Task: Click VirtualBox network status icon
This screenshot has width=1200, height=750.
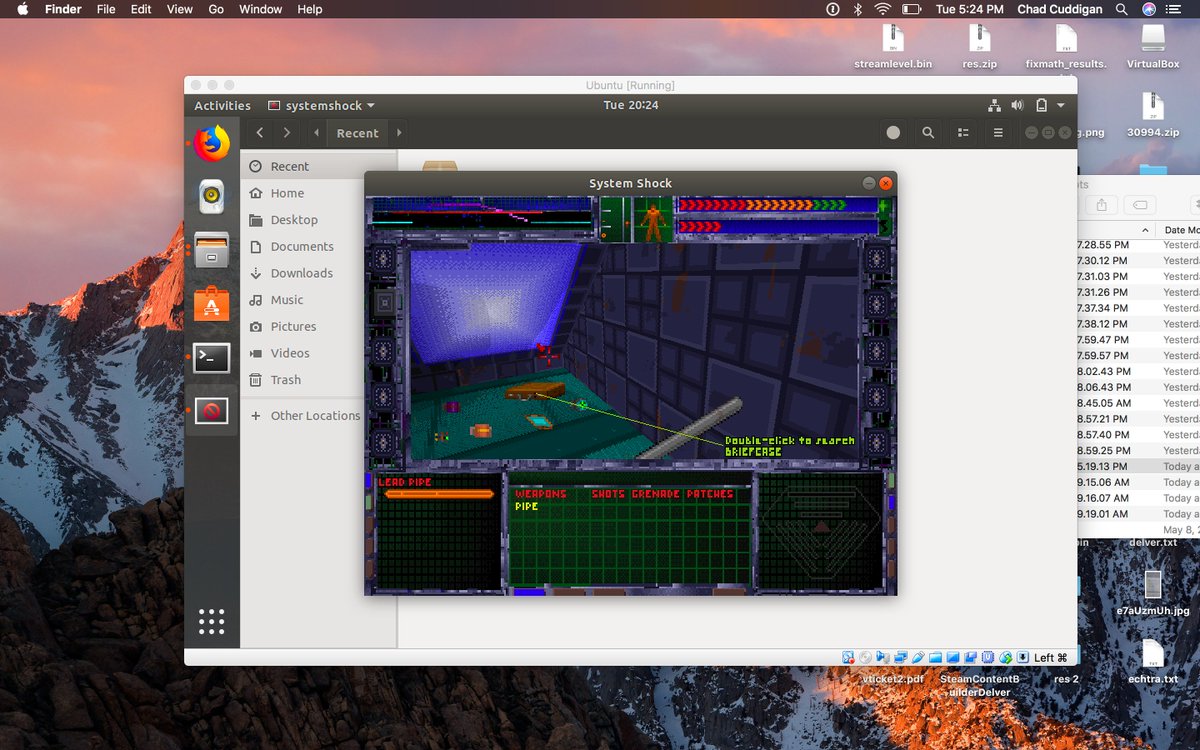Action: click(x=901, y=657)
